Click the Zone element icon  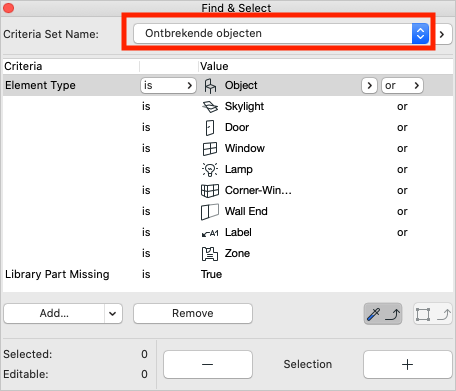click(x=210, y=254)
